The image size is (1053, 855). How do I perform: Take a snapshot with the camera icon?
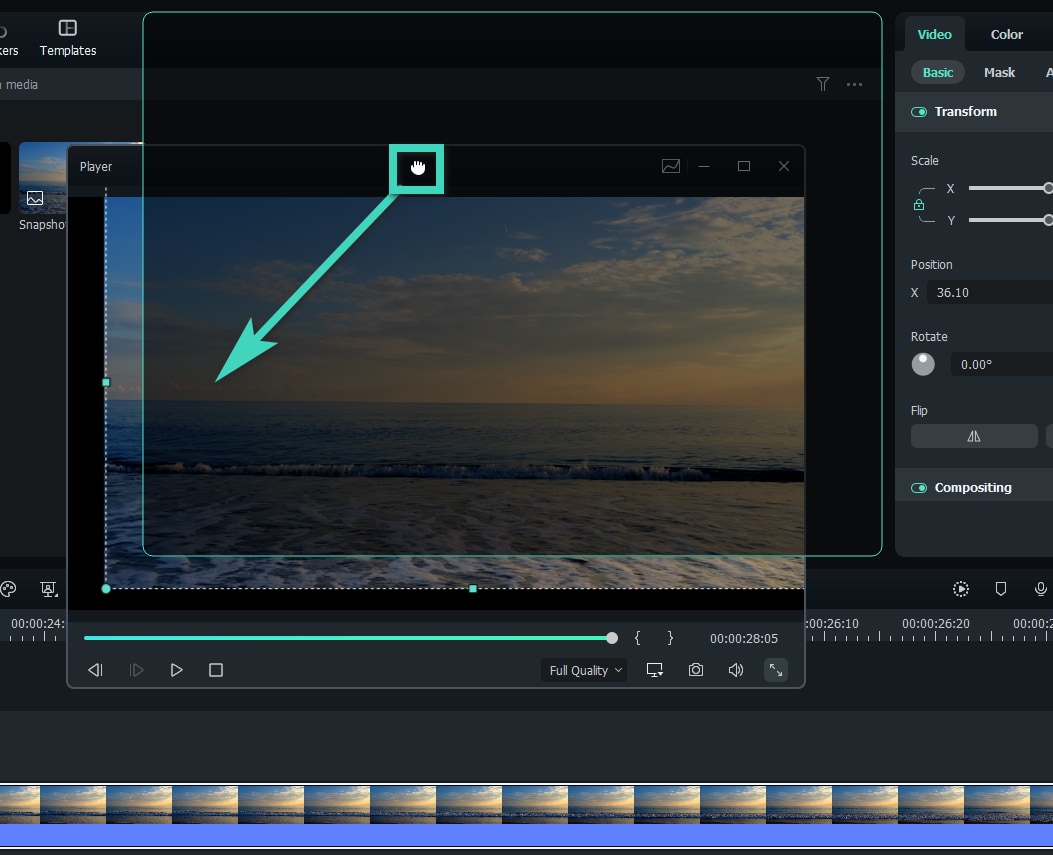696,670
